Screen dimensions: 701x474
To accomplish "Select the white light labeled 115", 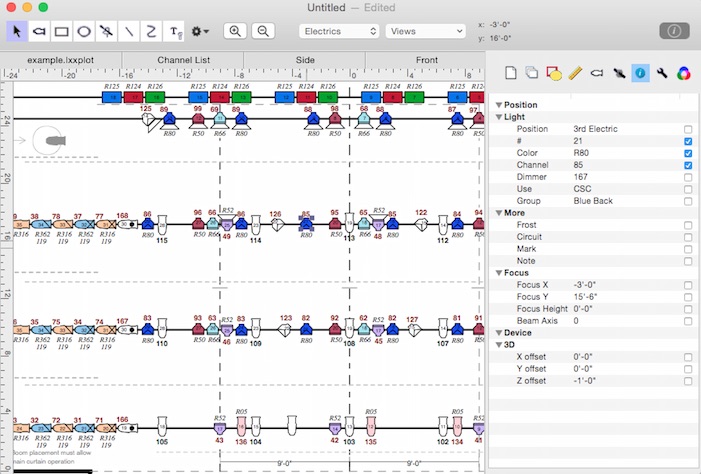I will pos(162,224).
